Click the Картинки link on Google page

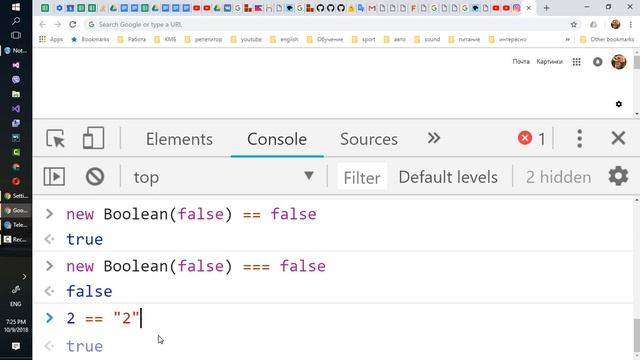tap(549, 62)
